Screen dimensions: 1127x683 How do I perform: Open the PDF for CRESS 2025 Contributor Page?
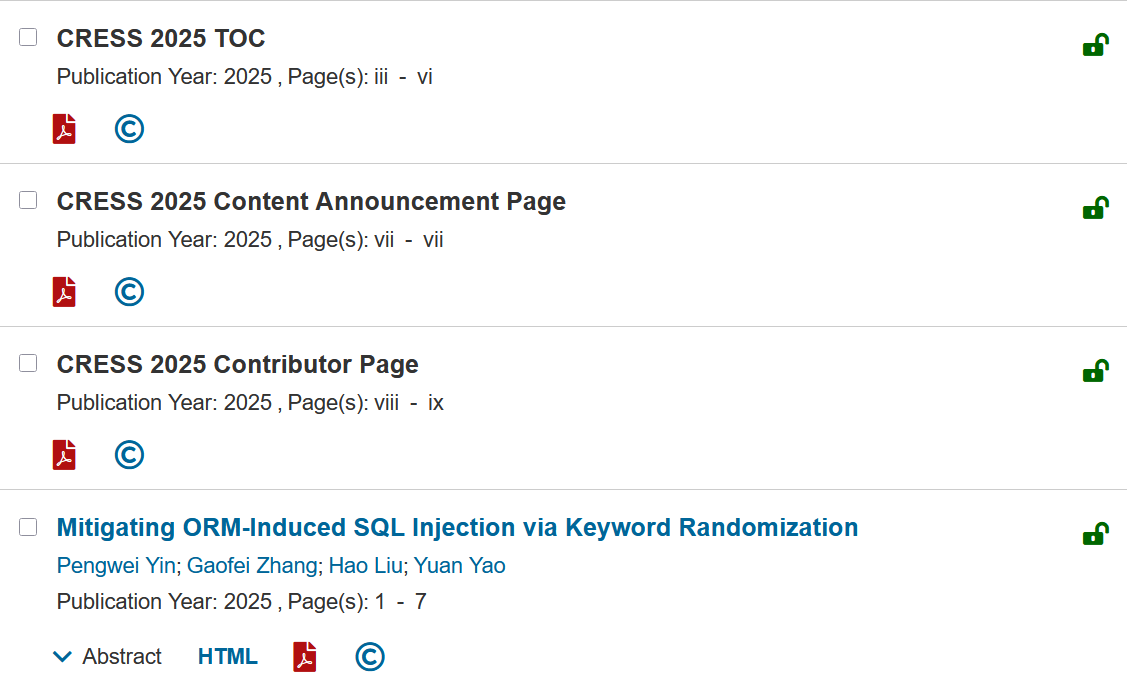pyautogui.click(x=64, y=455)
